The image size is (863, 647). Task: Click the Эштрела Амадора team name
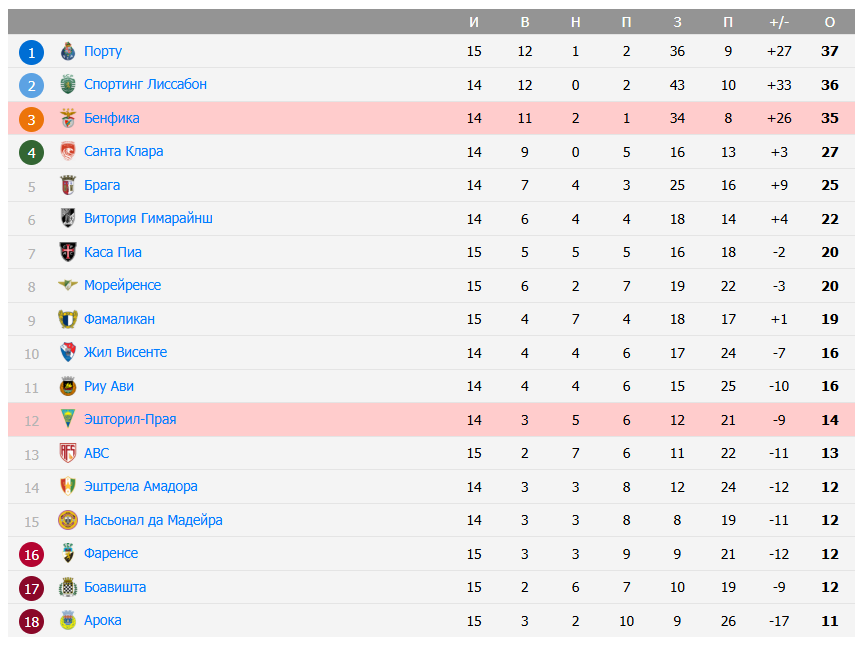click(x=143, y=486)
